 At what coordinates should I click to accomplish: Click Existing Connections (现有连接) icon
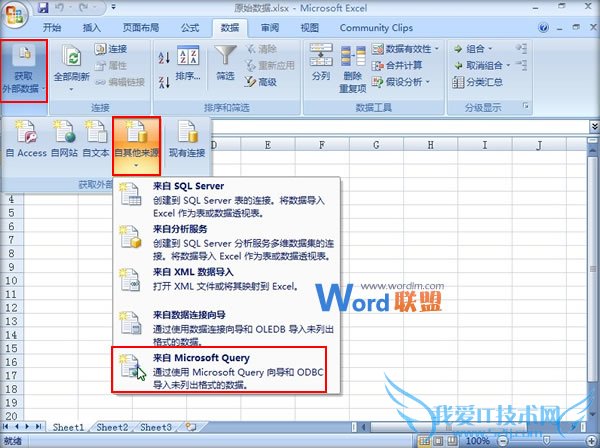pyautogui.click(x=187, y=139)
